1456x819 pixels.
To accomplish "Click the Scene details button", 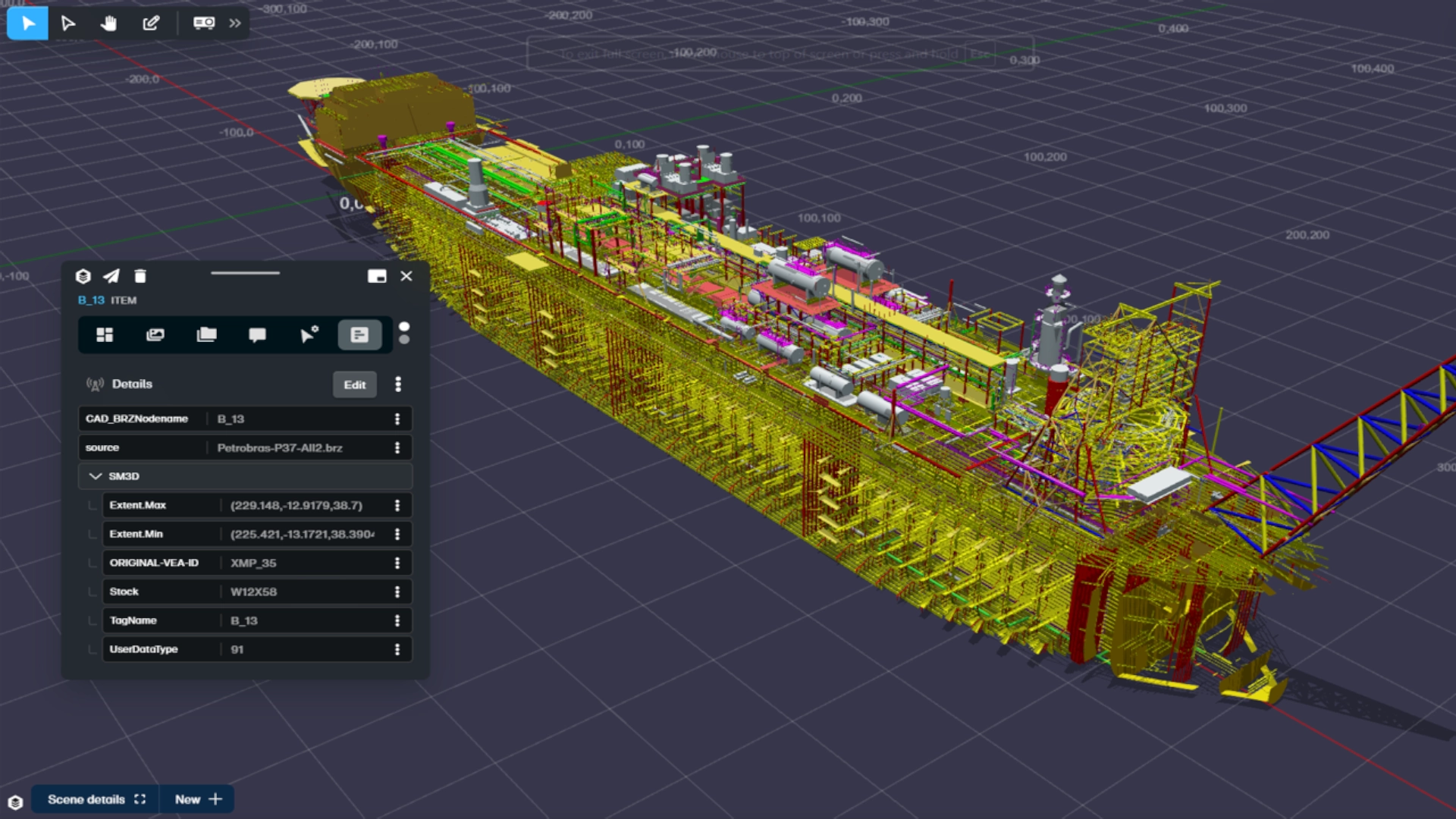I will point(96,799).
